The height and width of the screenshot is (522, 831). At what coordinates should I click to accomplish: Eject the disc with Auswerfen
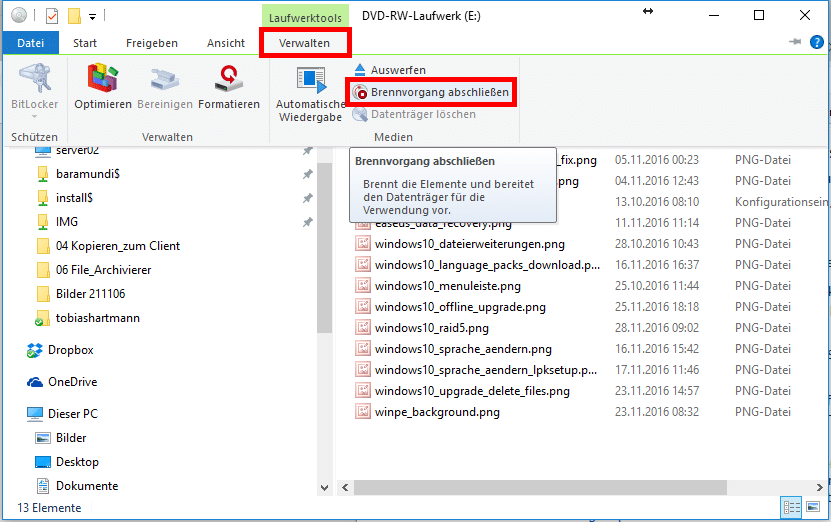pyautogui.click(x=390, y=70)
